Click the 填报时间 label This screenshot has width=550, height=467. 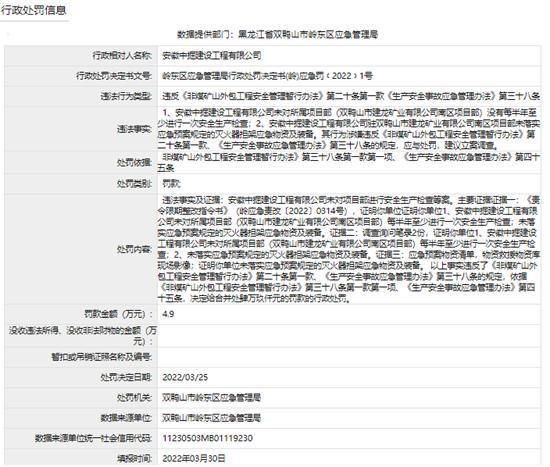[x=134, y=459]
